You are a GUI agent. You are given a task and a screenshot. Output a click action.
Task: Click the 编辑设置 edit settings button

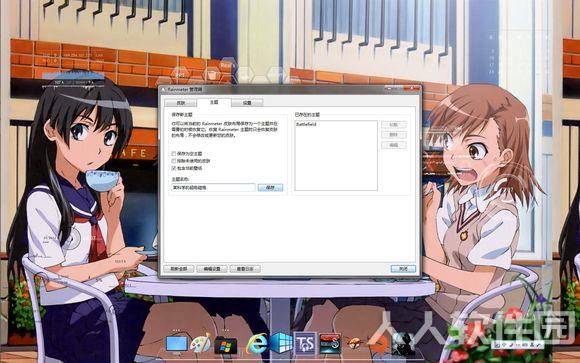[212, 269]
